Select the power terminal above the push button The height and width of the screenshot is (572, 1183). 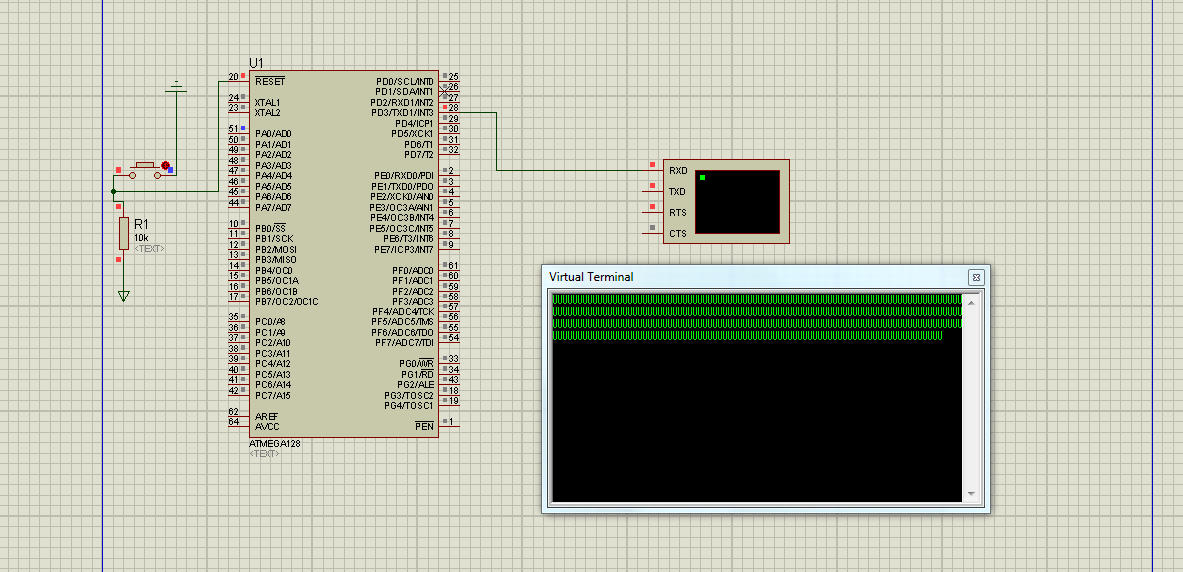177,86
